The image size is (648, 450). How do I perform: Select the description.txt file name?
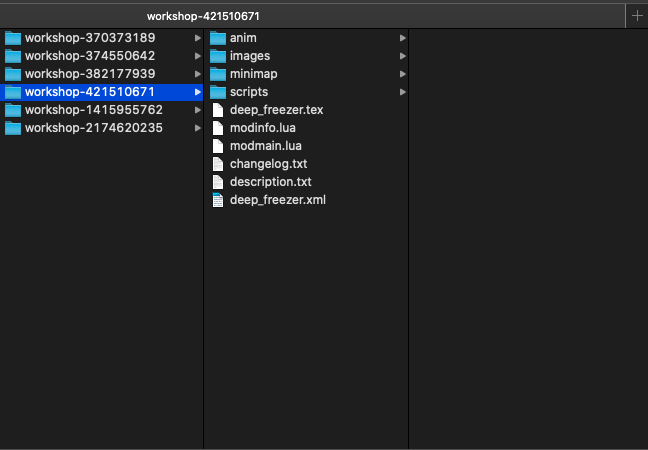(271, 181)
